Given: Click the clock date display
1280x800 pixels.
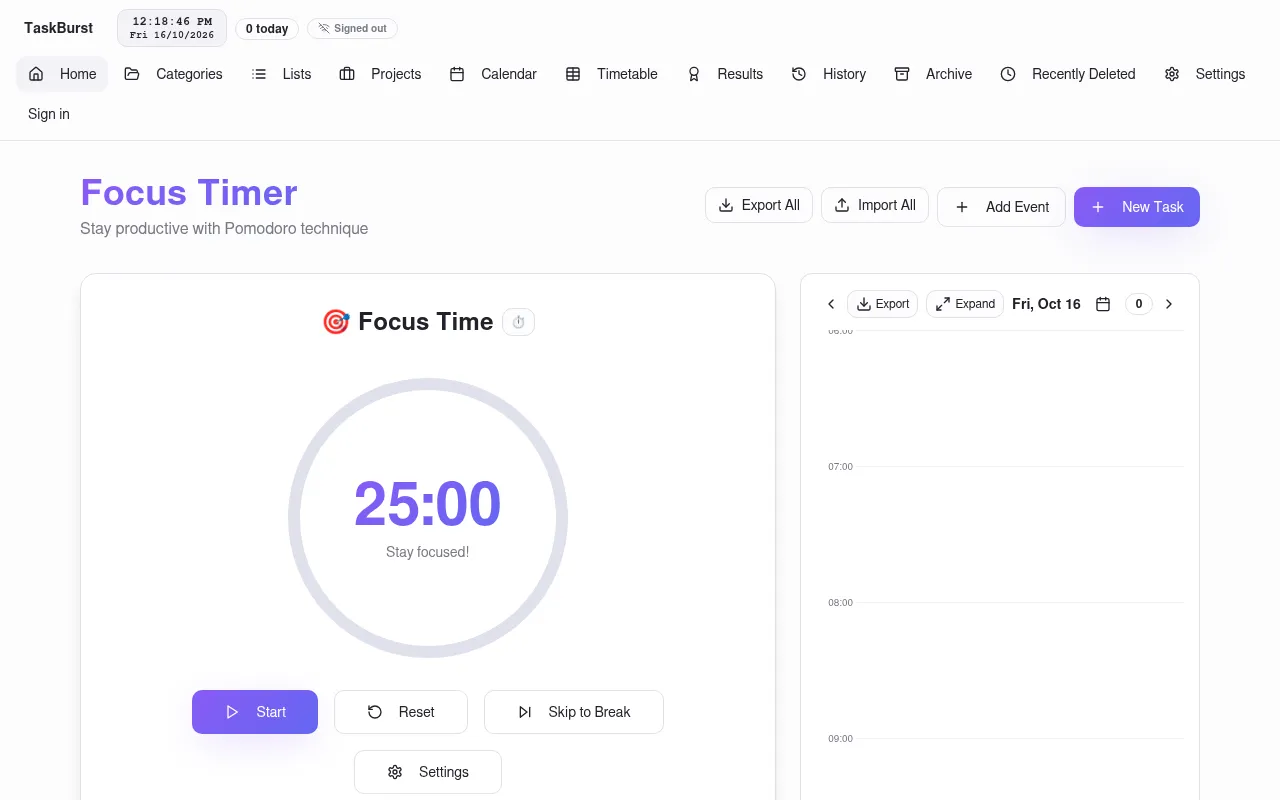Looking at the screenshot, I should [x=172, y=28].
